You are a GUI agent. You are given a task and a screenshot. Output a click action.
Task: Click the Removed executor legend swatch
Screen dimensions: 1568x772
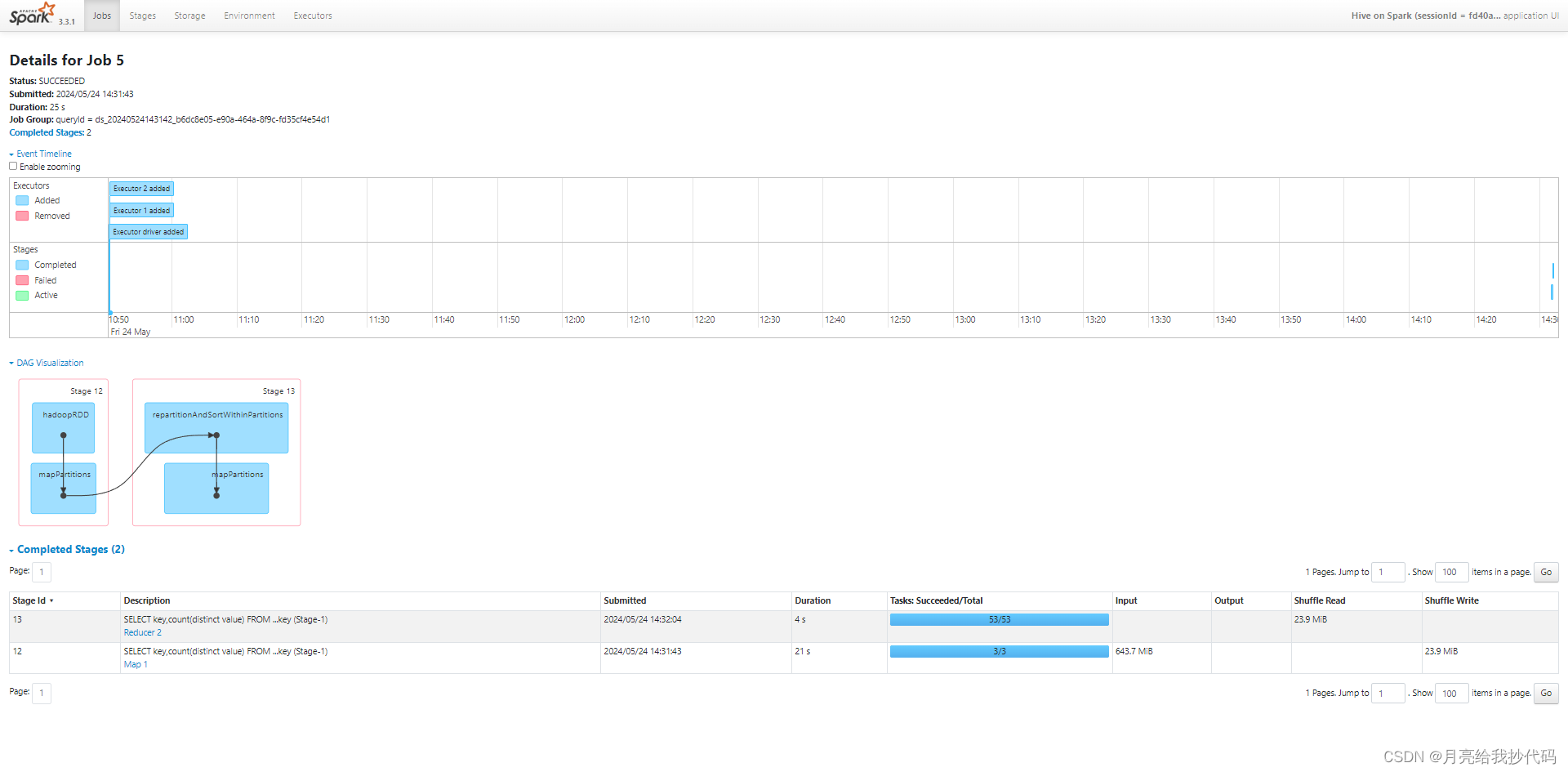pyautogui.click(x=22, y=216)
